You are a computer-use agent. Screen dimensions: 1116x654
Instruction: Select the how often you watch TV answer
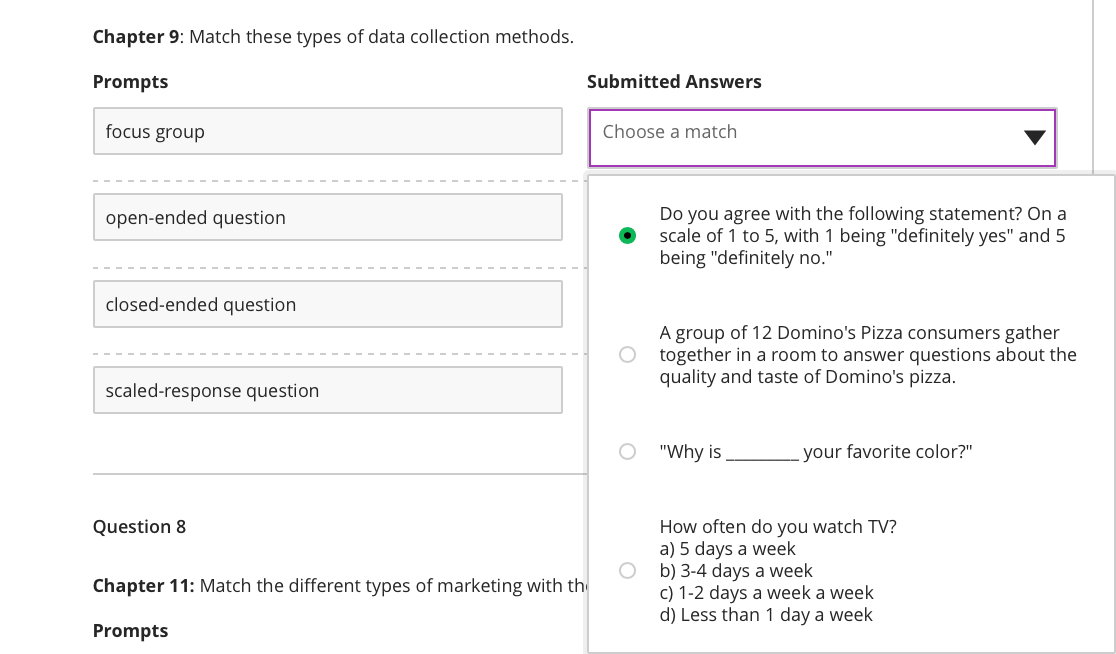(628, 570)
